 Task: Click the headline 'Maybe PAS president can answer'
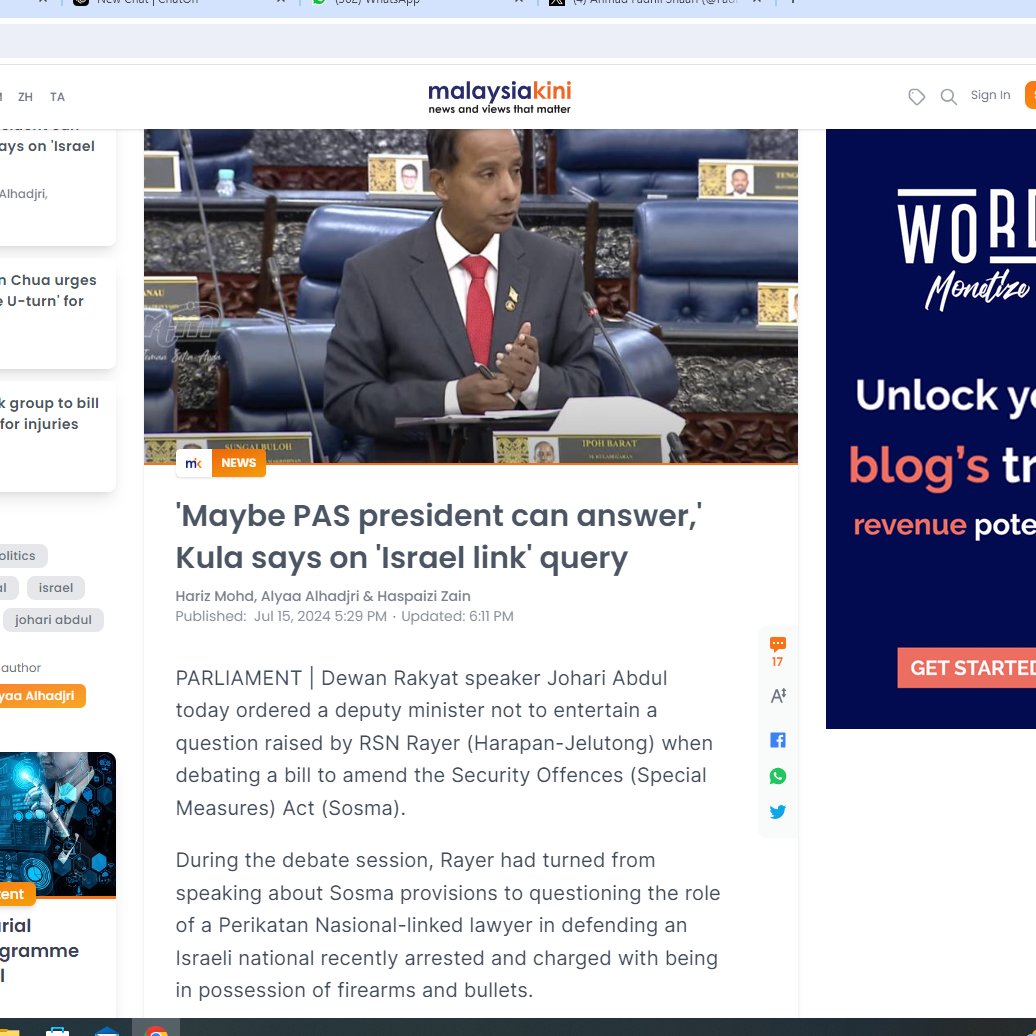pyautogui.click(x=439, y=536)
